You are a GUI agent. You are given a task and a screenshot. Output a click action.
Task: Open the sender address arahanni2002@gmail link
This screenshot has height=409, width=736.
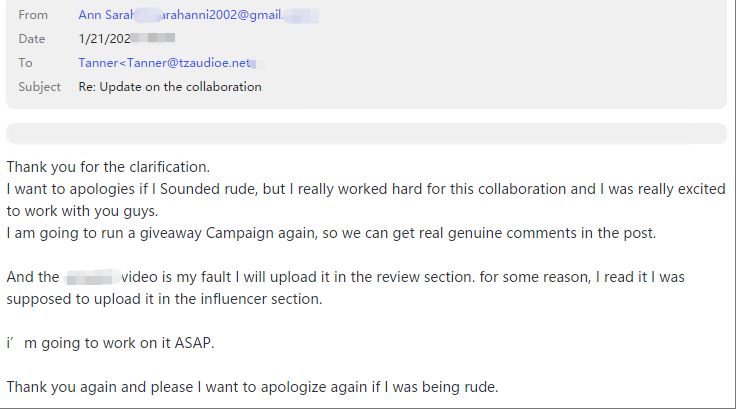tap(222, 15)
